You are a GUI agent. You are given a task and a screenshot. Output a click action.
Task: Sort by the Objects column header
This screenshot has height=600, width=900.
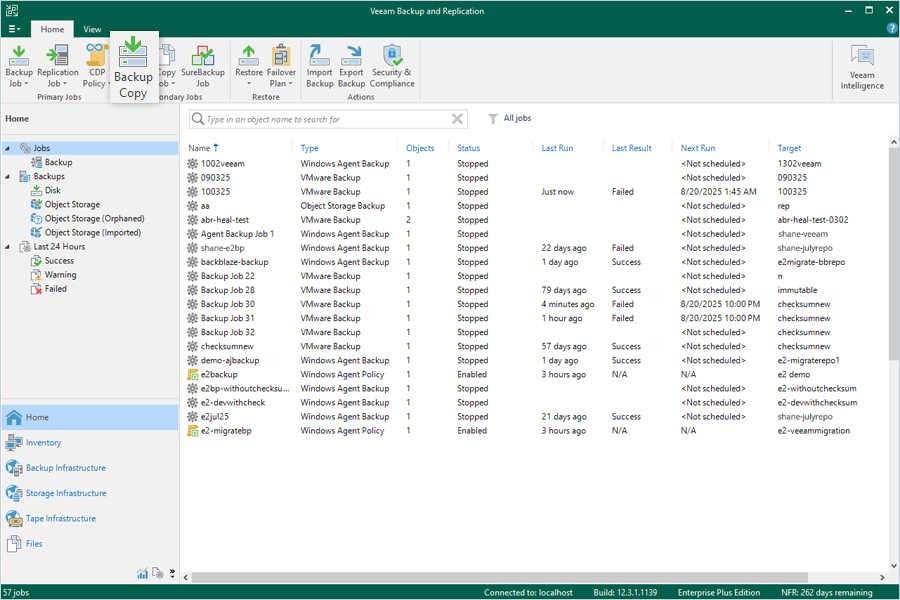pyautogui.click(x=420, y=148)
